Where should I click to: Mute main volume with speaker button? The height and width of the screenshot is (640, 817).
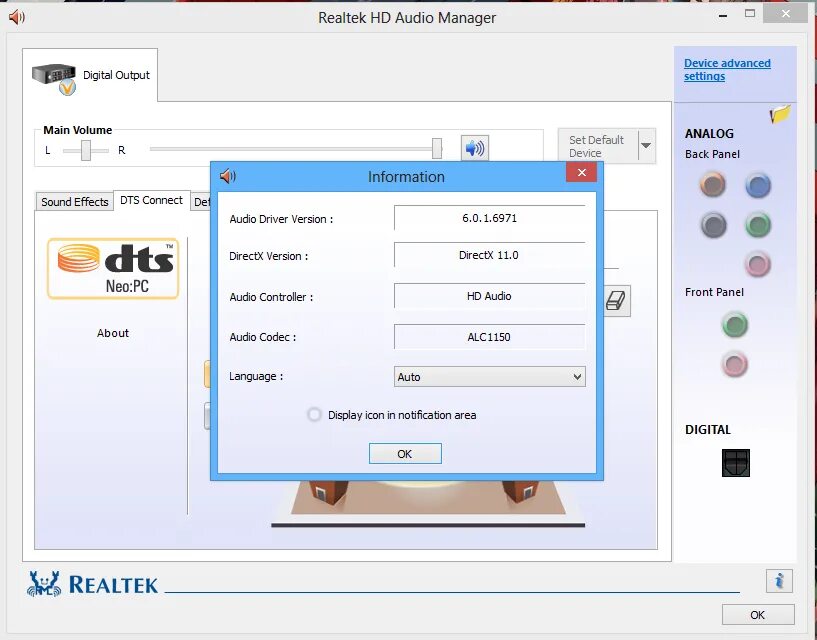[475, 149]
